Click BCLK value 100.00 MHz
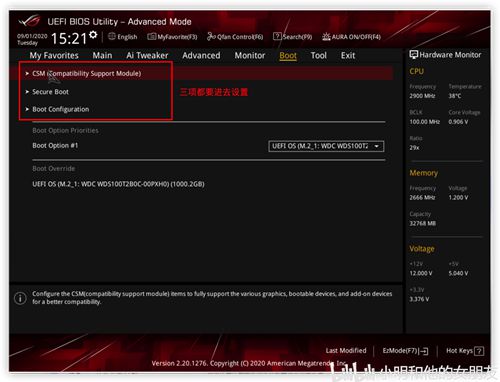 click(425, 122)
